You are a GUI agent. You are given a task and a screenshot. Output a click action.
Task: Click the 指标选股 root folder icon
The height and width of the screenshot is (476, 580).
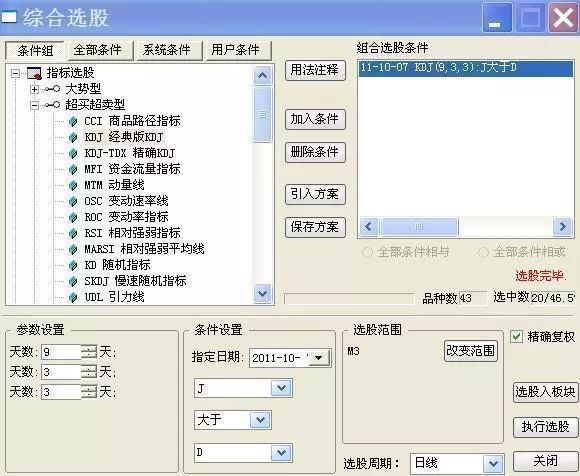pyautogui.click(x=34, y=73)
